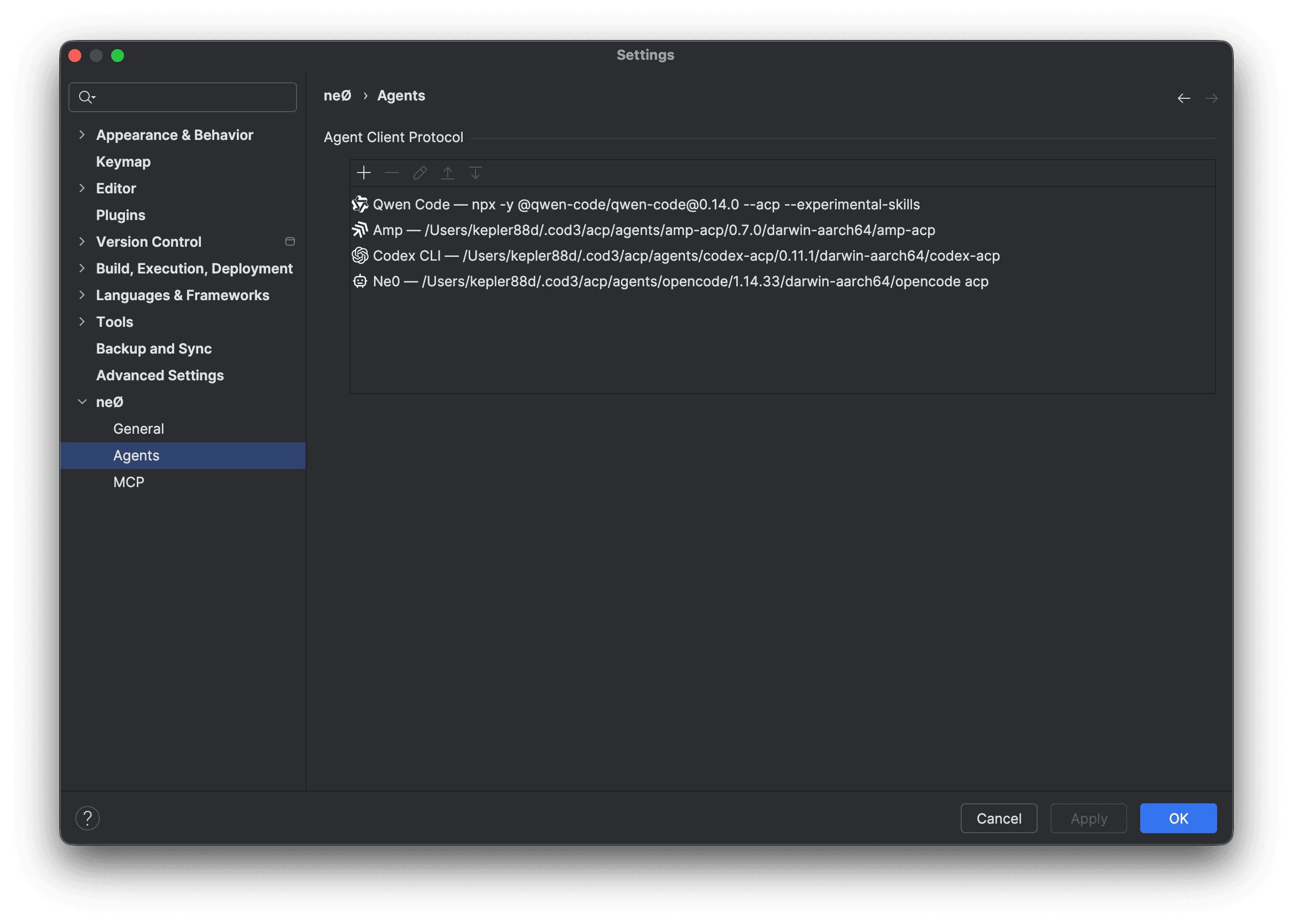This screenshot has height=924, width=1293.
Task: Click the Build, Execution, Deployment label
Action: [x=194, y=269]
